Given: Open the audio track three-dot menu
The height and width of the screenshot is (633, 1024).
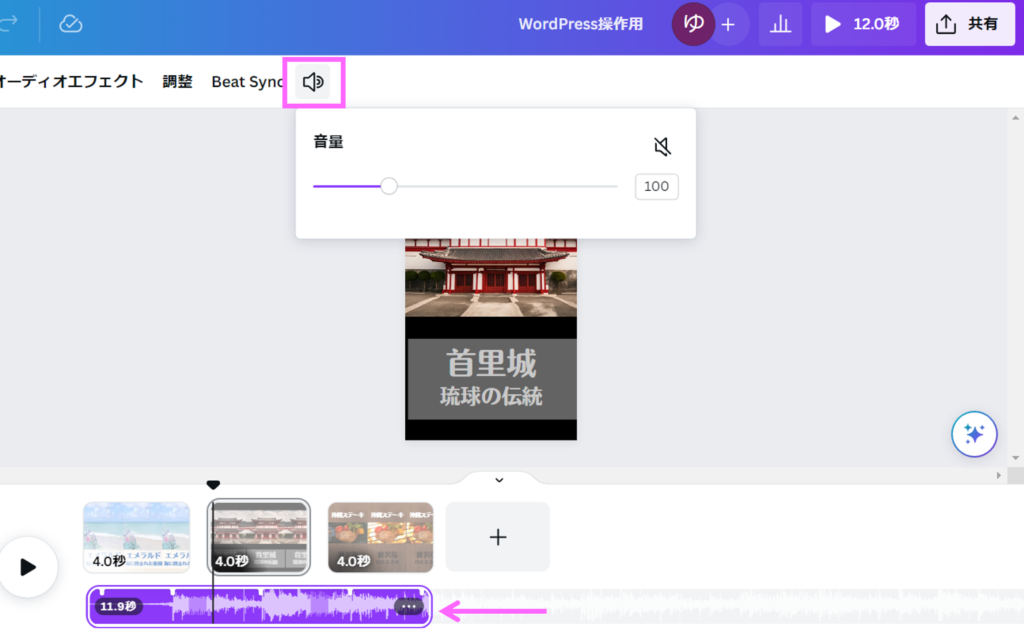Looking at the screenshot, I should (408, 606).
